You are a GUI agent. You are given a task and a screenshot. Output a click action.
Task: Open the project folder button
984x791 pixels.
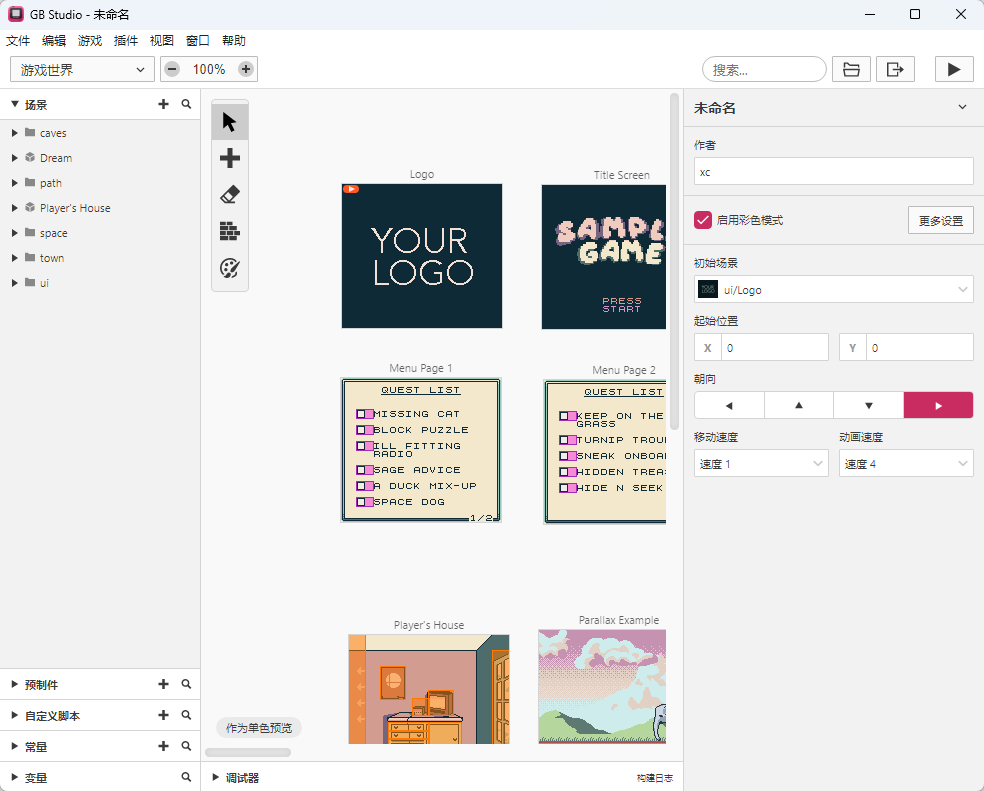851,69
